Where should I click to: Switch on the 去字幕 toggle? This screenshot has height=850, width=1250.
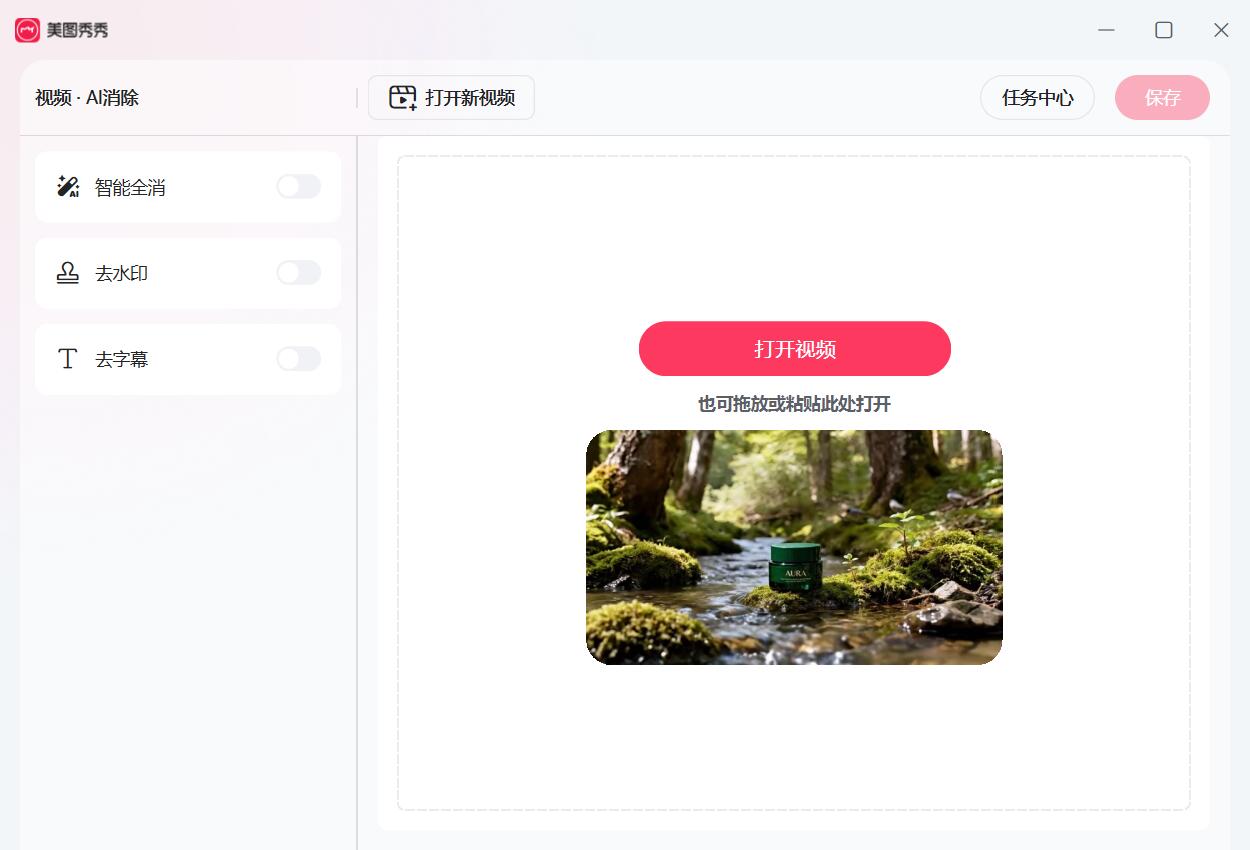(x=299, y=359)
